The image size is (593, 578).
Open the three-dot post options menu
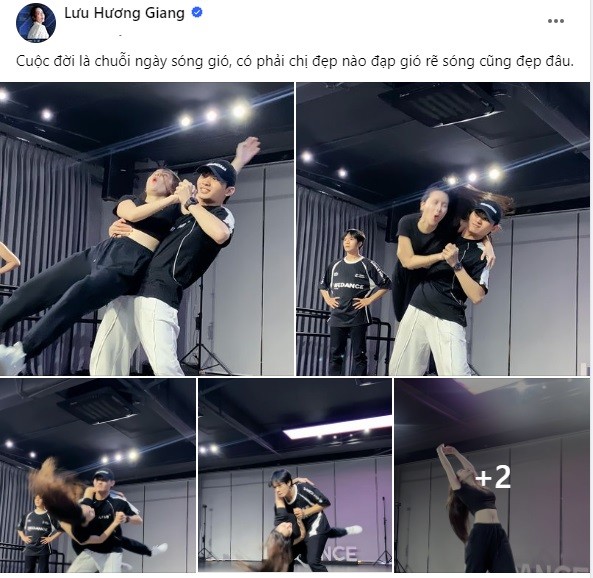(x=556, y=21)
